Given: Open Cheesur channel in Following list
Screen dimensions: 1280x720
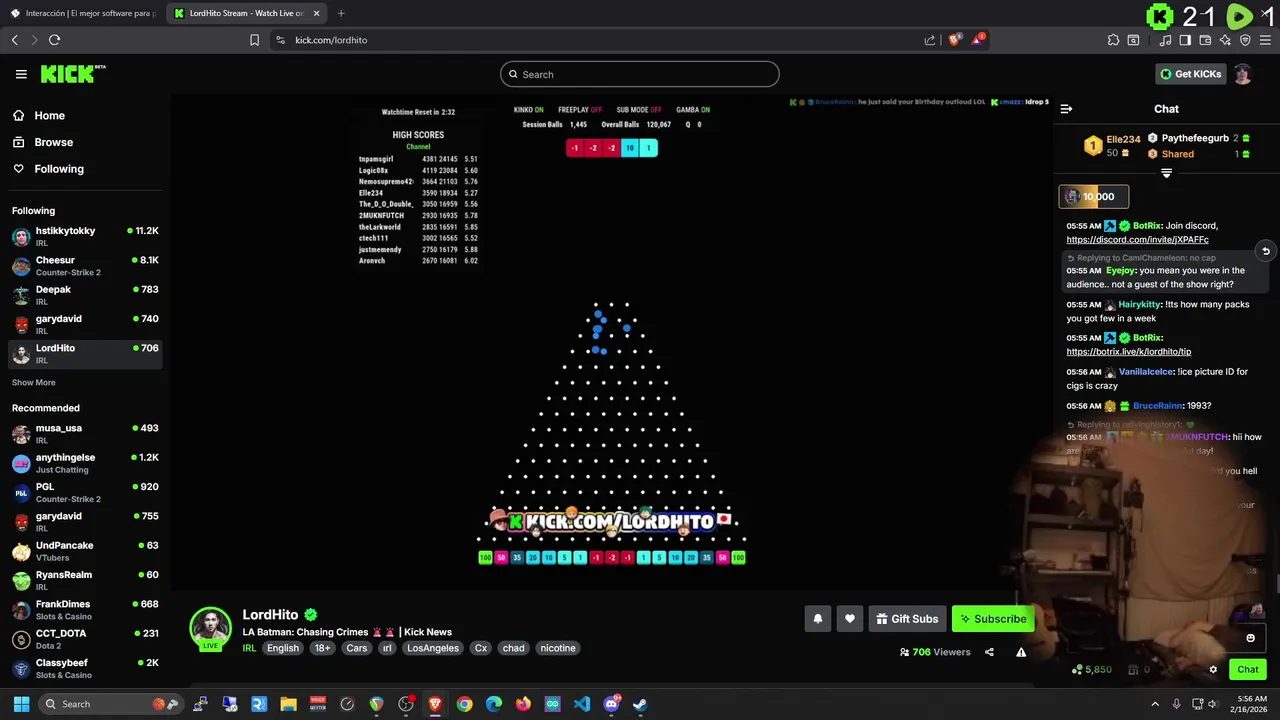Looking at the screenshot, I should [85, 266].
